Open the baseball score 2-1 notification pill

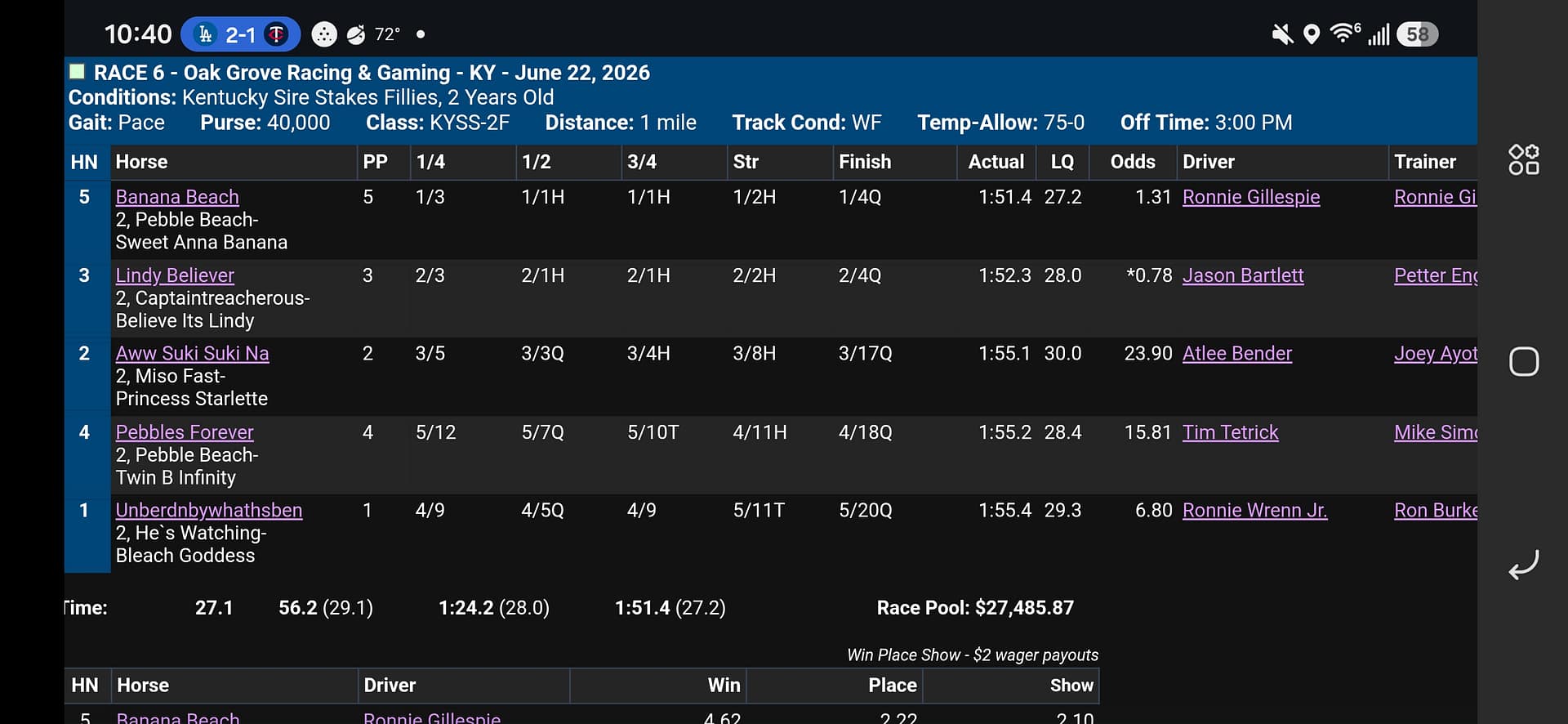tap(241, 34)
